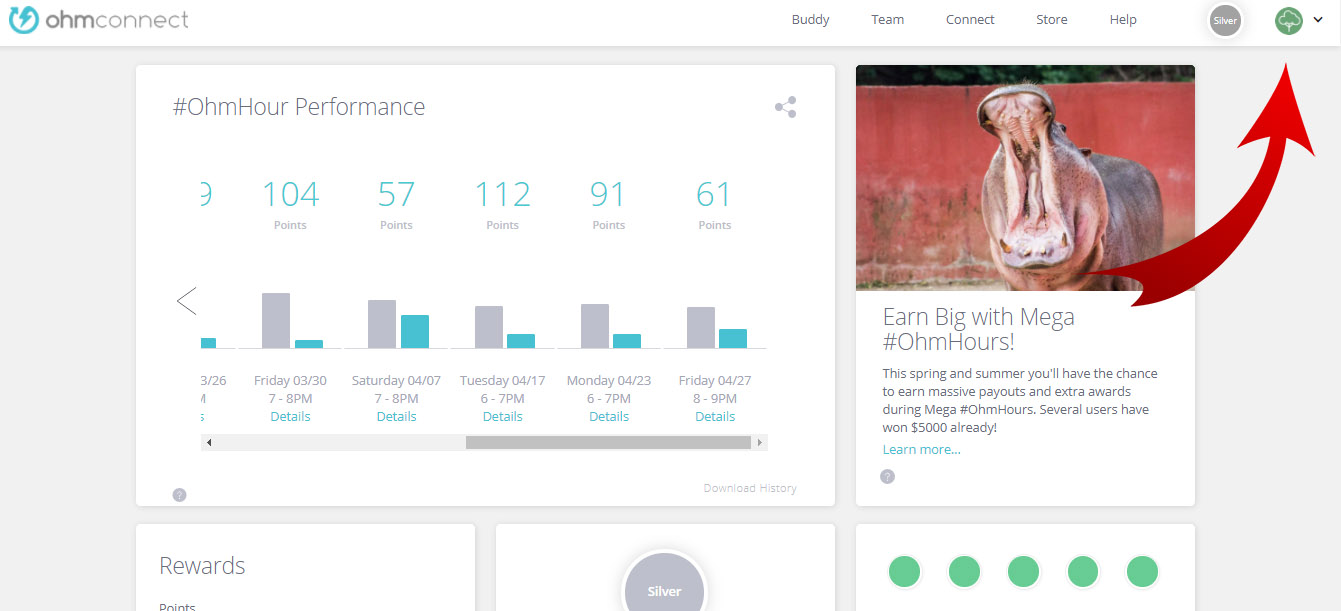The image size is (1341, 611).
Task: Click the chart scrollbar's left arrow
Action: 209,442
